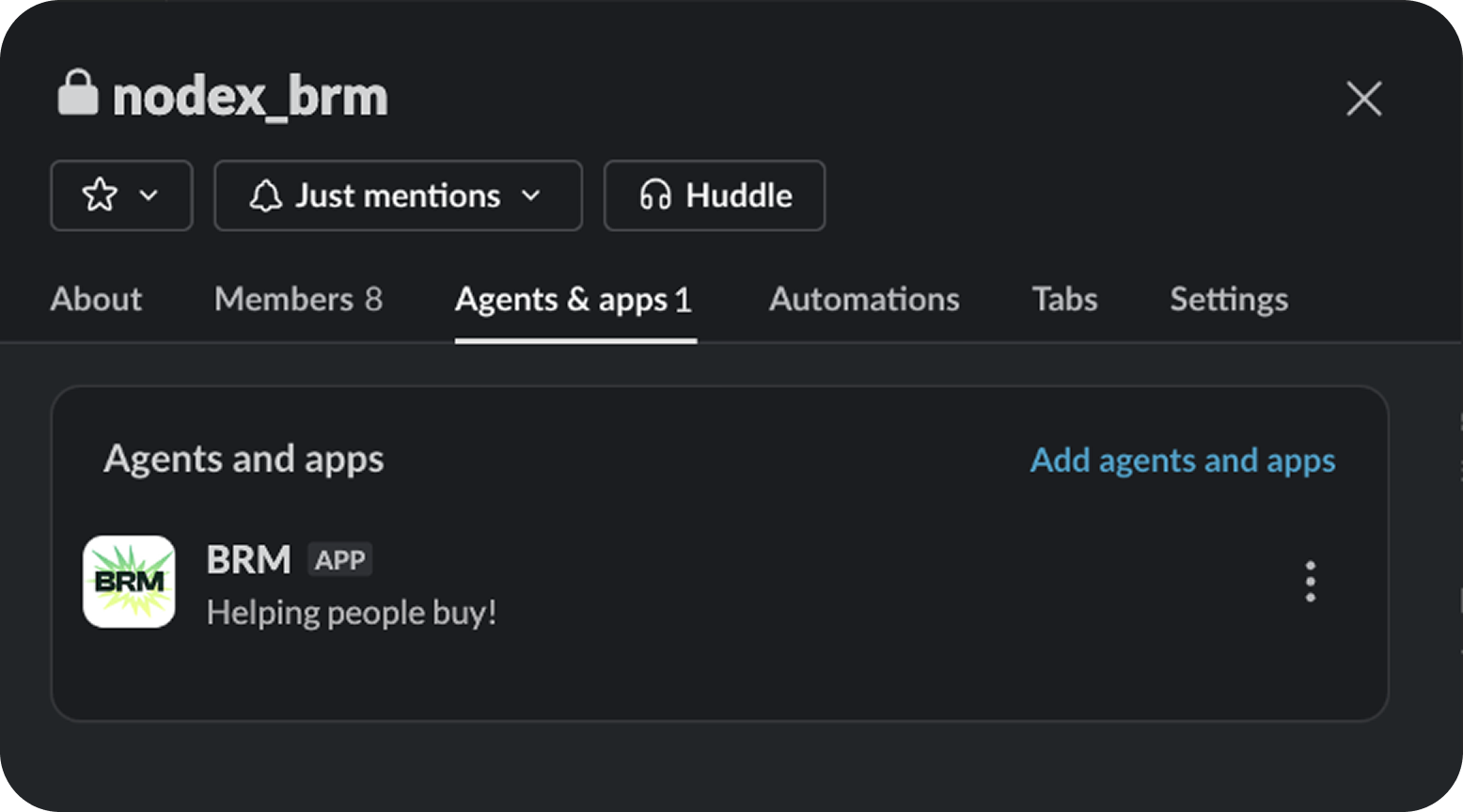Click the Add agents and apps link
Screen dimensions: 1463x812
pos(1183,461)
